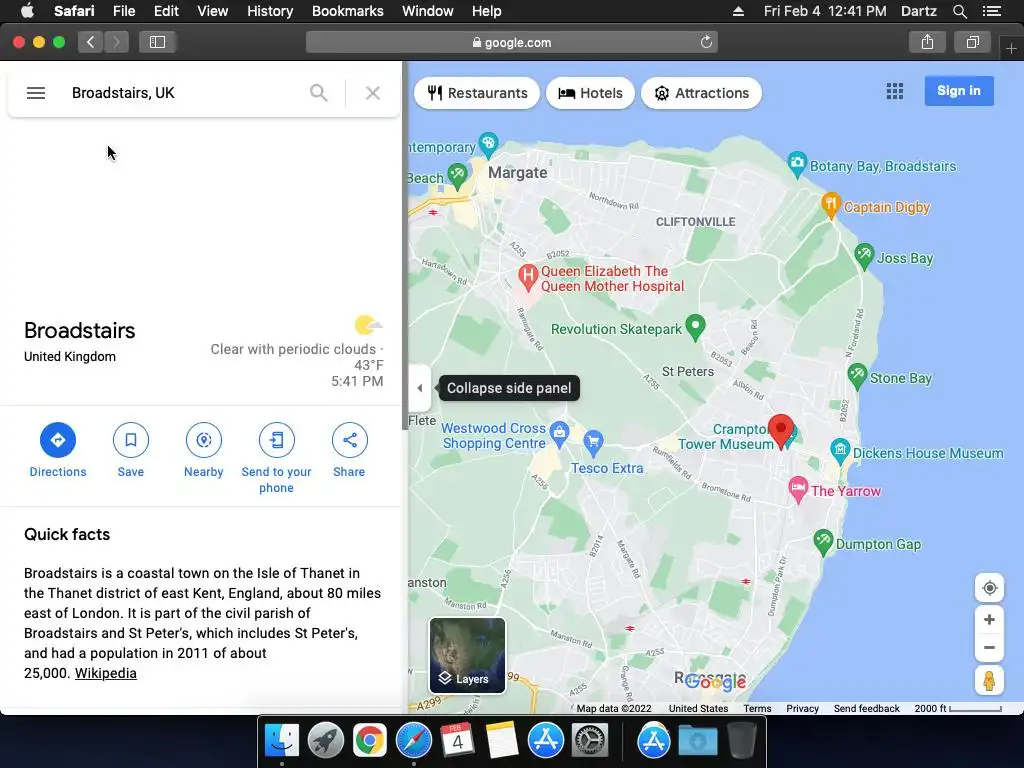Save Broadstairs to your places
Viewport: 1024px width, 768px height.
tap(131, 440)
